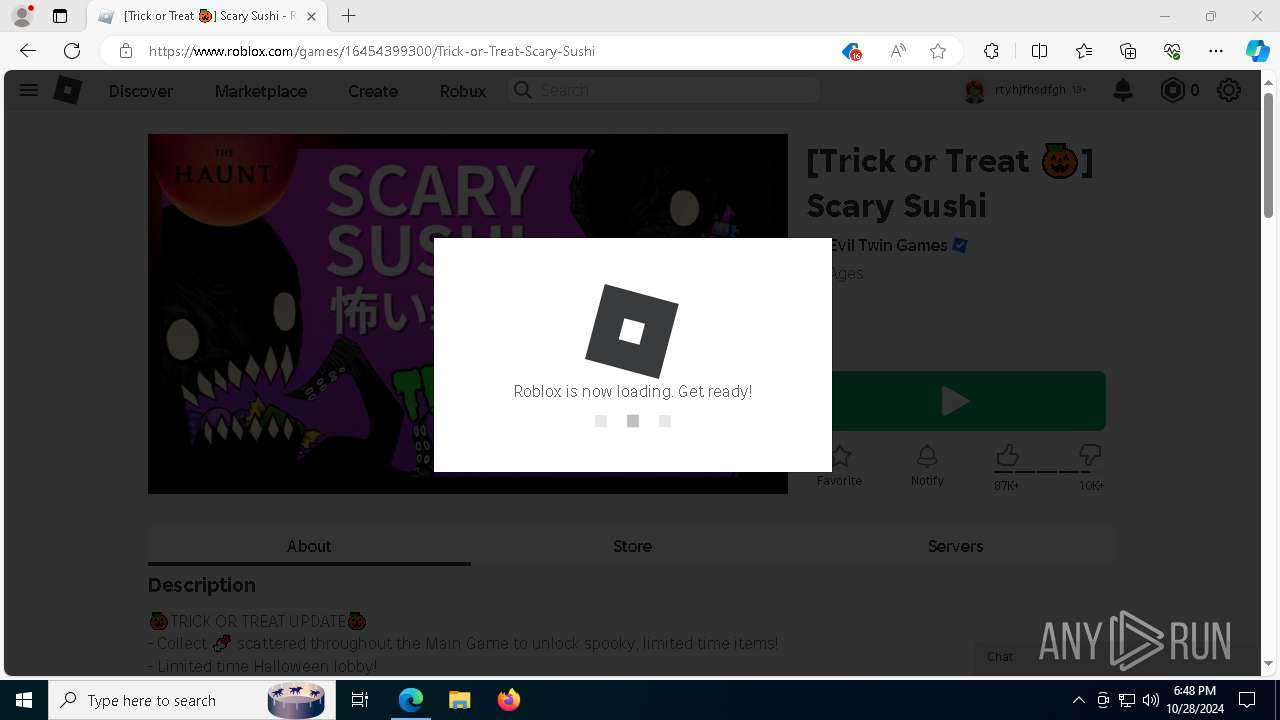Open the Edge profile icon
This screenshot has width=1280, height=720.
pos(22,16)
